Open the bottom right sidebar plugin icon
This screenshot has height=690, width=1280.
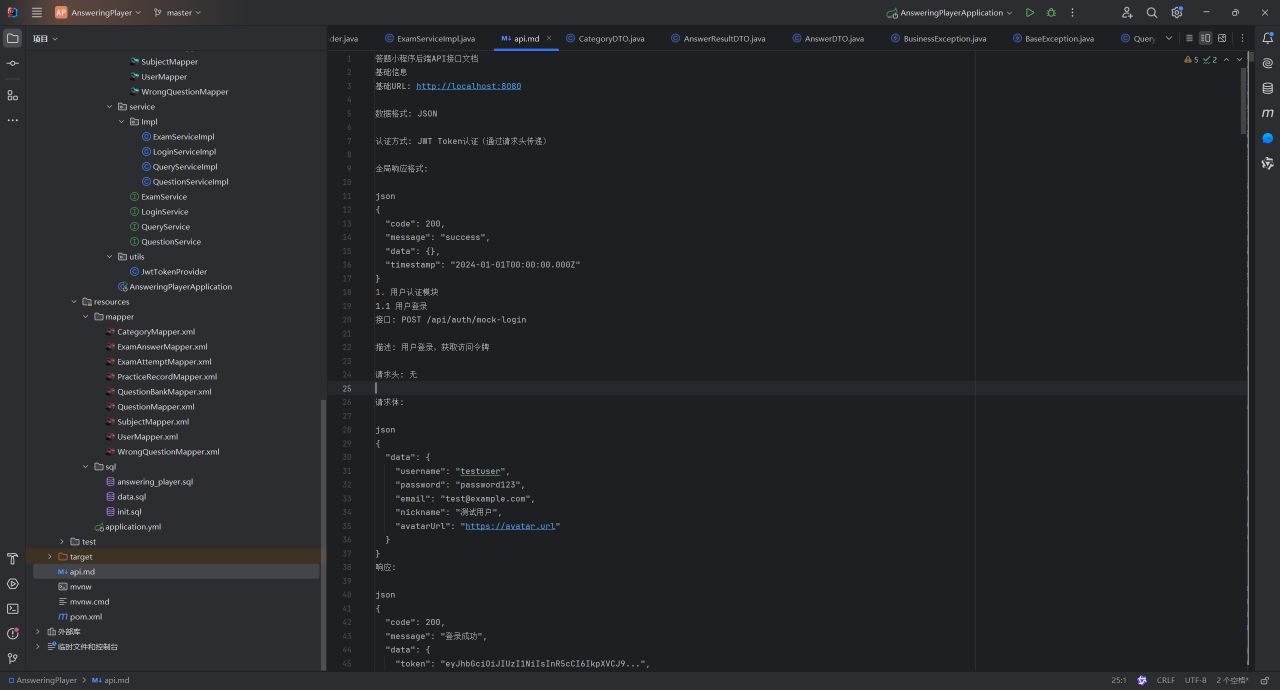[x=1268, y=163]
